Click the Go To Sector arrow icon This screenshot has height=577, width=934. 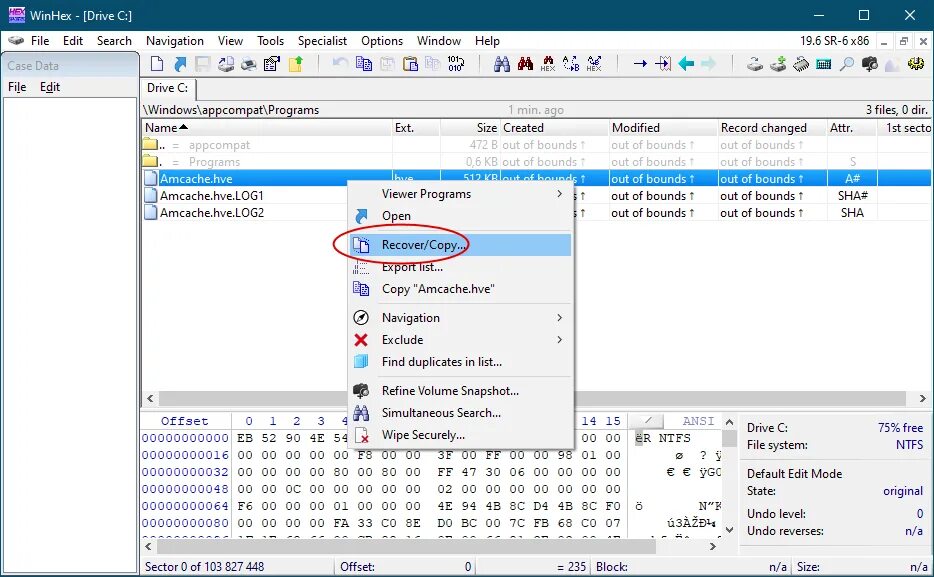(663, 63)
